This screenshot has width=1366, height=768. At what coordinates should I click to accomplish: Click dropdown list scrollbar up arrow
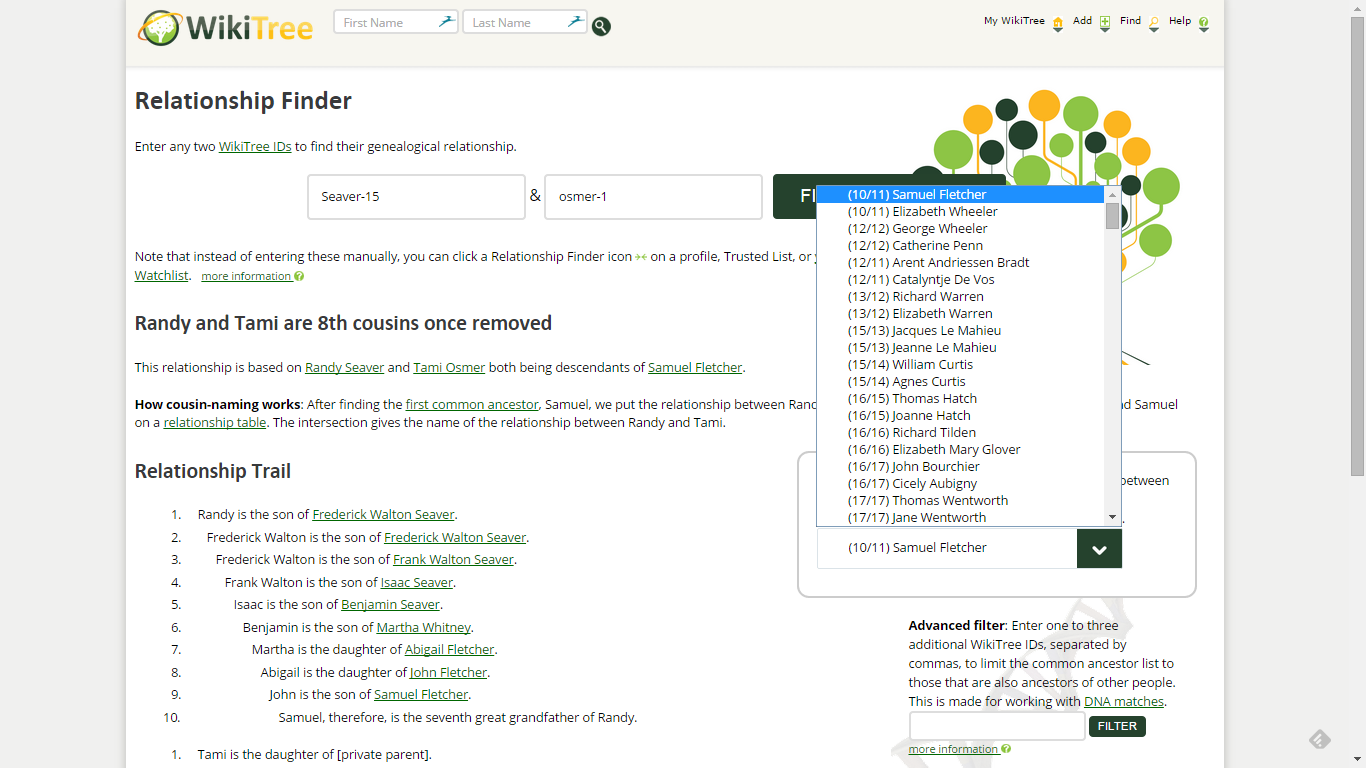click(1112, 194)
